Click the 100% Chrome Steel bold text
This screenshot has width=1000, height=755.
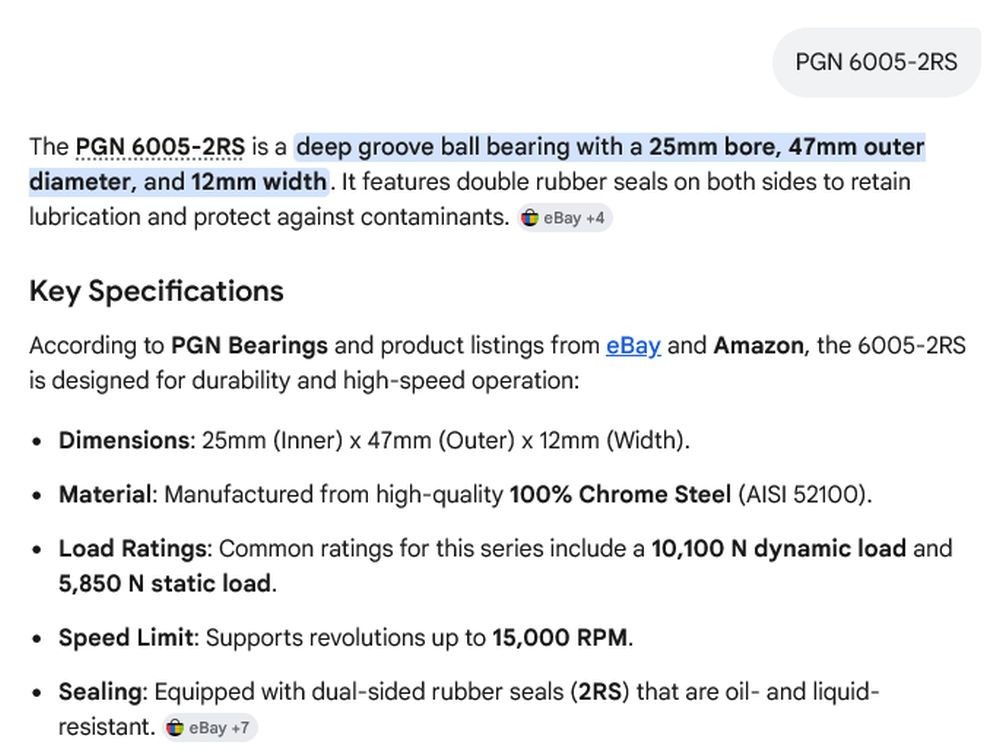[x=620, y=495]
